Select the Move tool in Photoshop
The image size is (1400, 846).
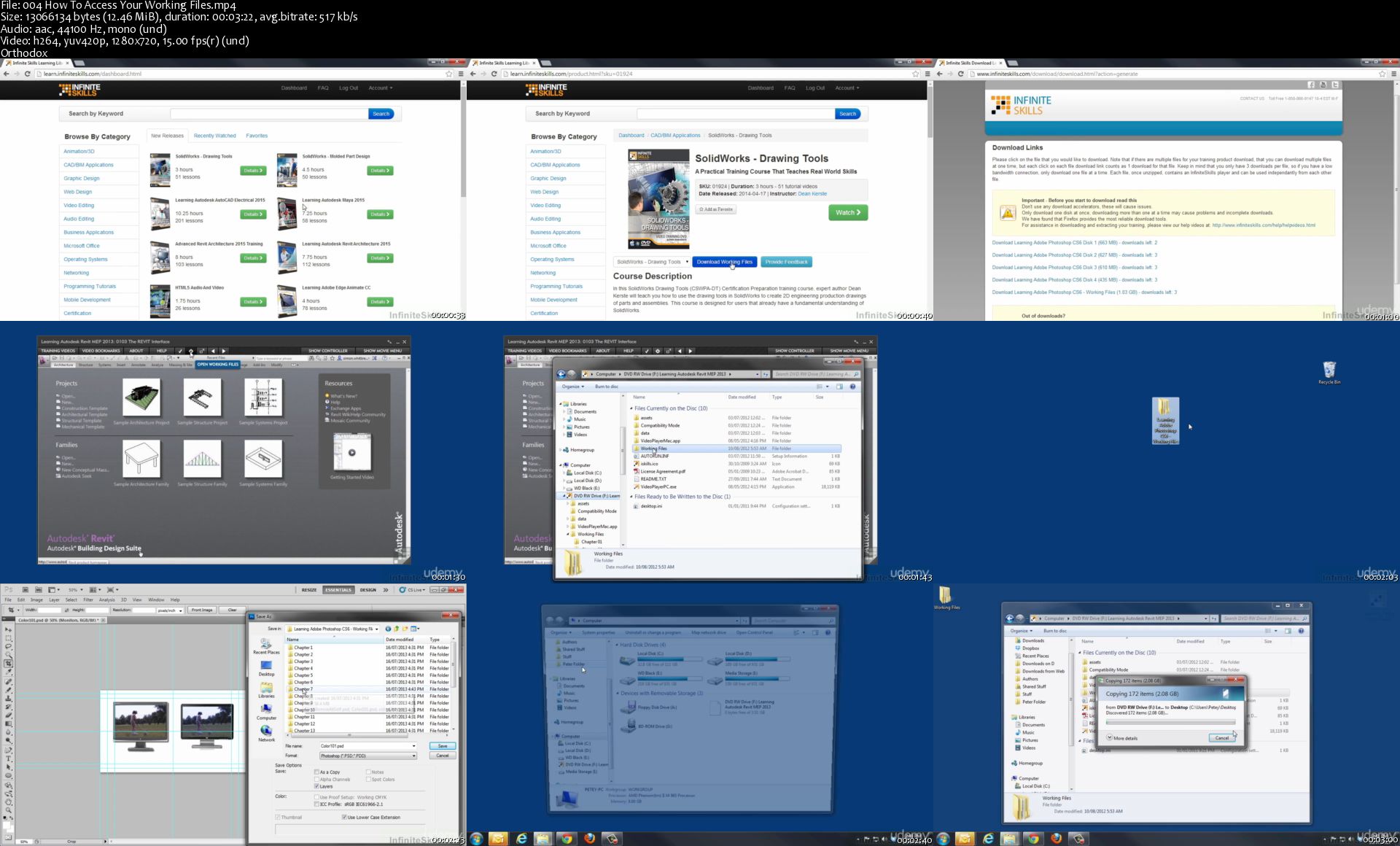click(8, 629)
